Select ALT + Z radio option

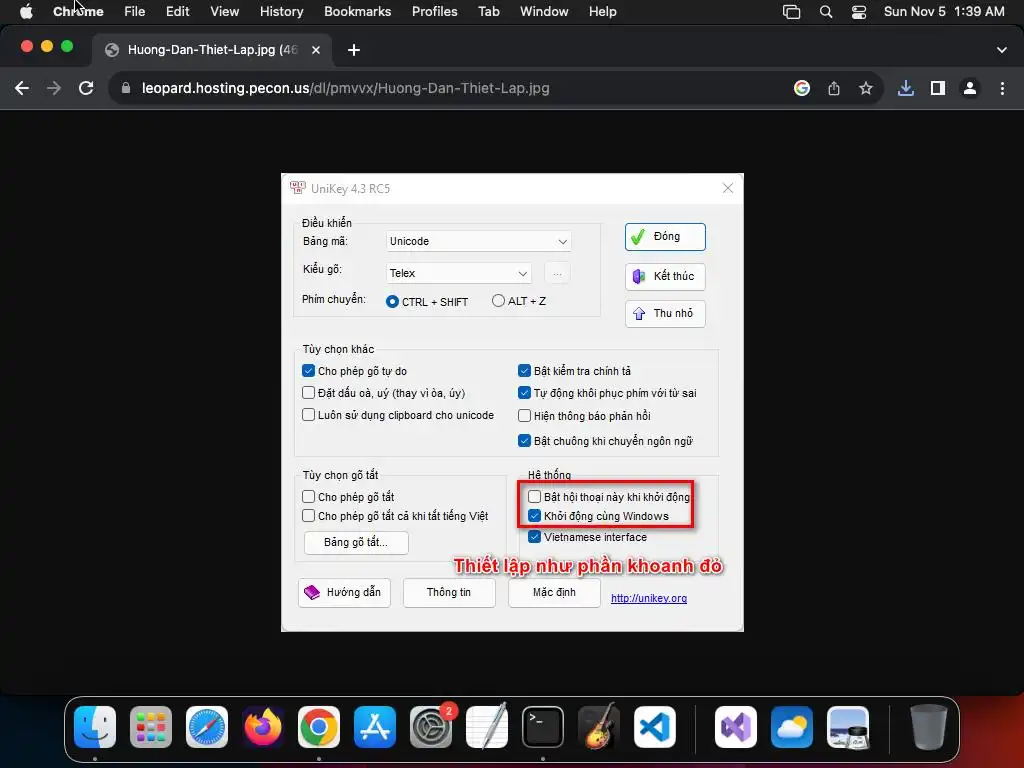(498, 301)
